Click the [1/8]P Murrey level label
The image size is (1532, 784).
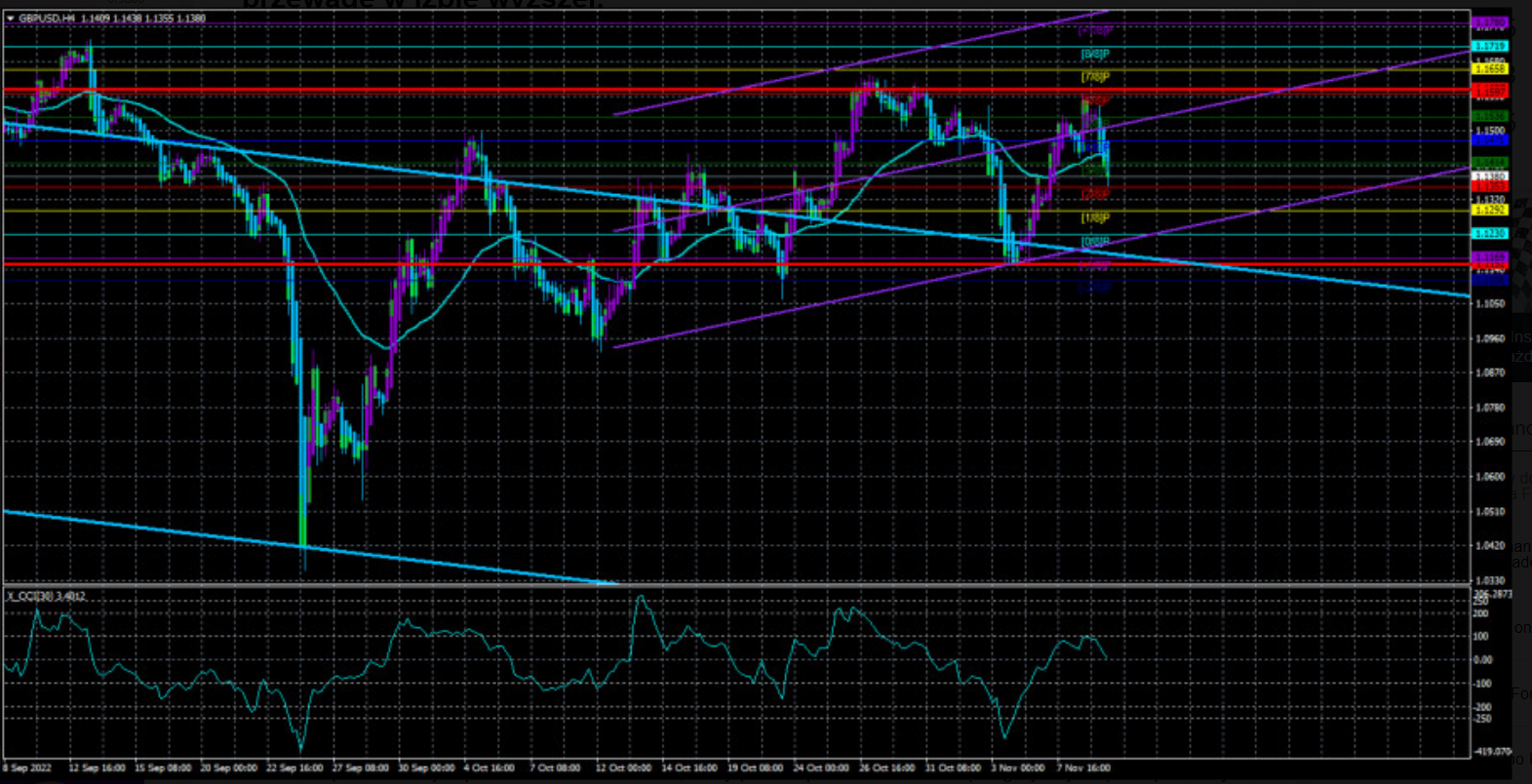[1095, 217]
